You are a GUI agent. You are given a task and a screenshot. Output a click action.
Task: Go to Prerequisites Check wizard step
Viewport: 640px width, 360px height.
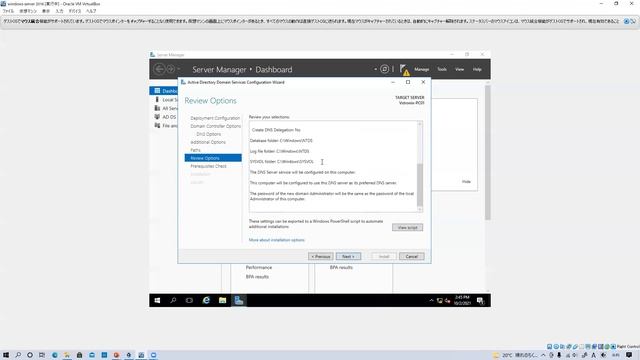pos(208,166)
